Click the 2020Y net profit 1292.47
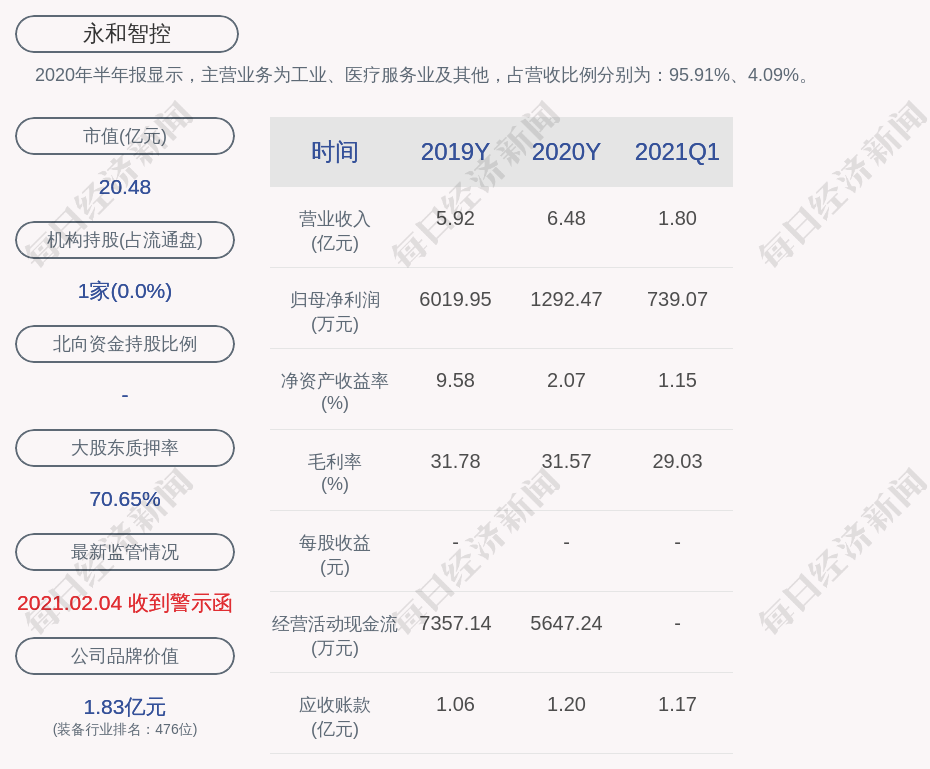The height and width of the screenshot is (769, 930). (x=566, y=299)
